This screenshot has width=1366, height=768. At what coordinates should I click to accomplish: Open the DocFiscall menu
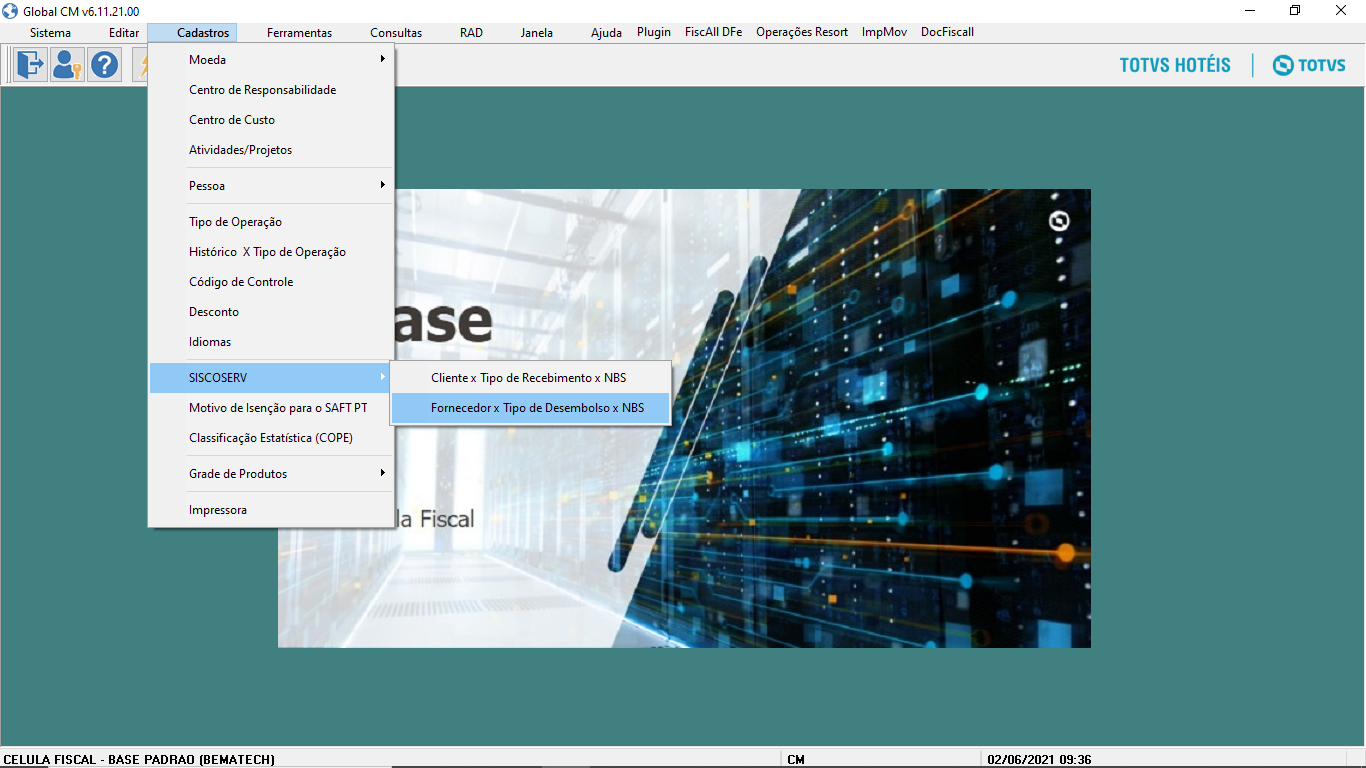click(947, 32)
